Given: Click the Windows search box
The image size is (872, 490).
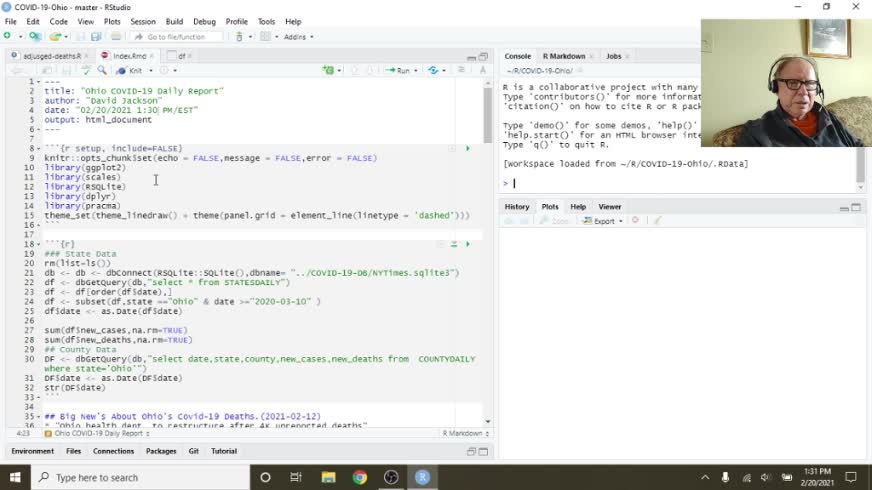Looking at the screenshot, I should [141, 477].
